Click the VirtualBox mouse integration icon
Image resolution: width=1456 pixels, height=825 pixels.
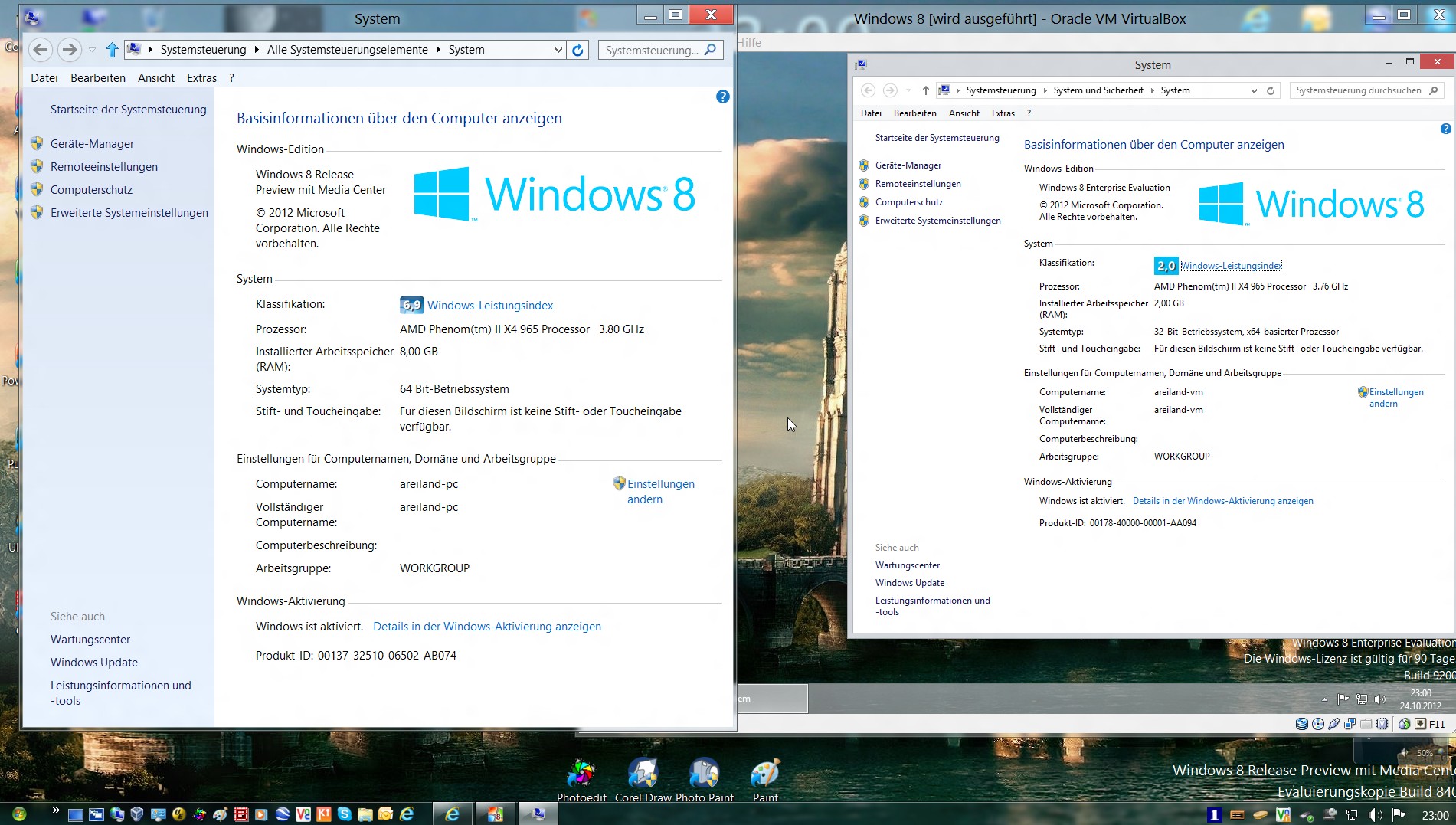point(1404,724)
